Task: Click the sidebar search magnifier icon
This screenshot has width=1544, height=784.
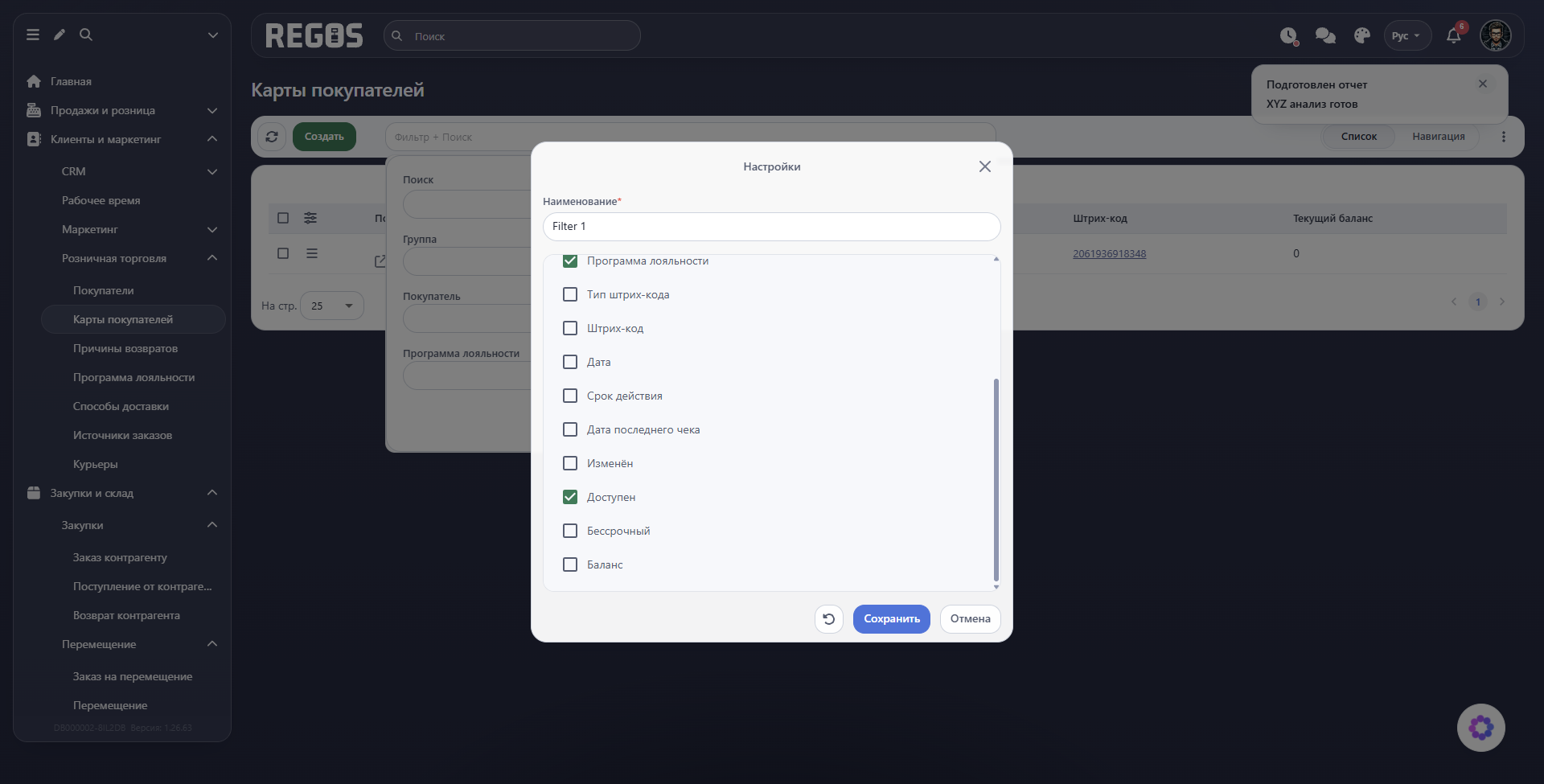Action: (86, 35)
